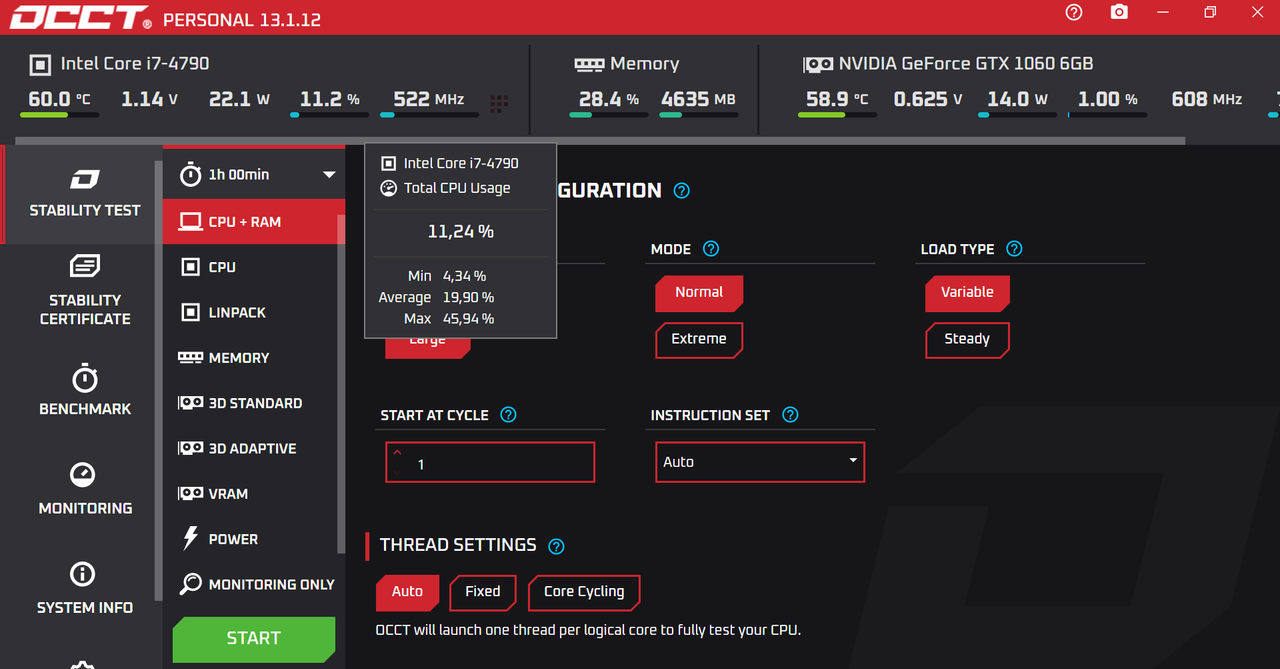Click the GPU clock 608 MHz reading
The height and width of the screenshot is (669, 1280).
1207,99
